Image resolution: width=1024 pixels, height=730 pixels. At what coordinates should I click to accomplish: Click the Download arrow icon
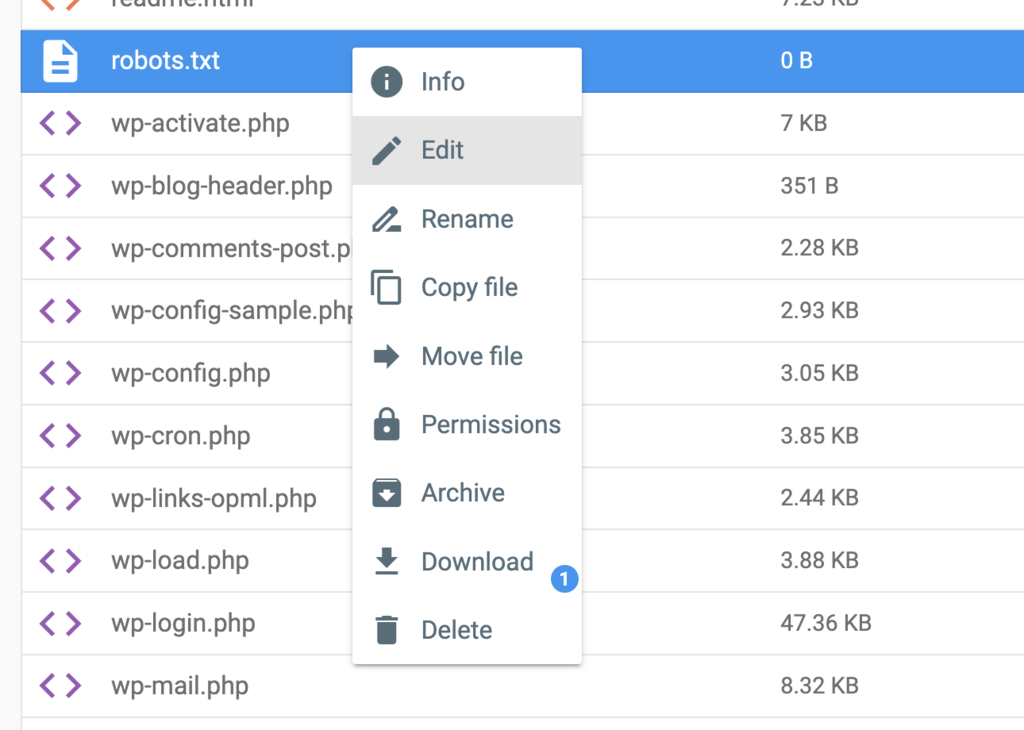tap(387, 561)
